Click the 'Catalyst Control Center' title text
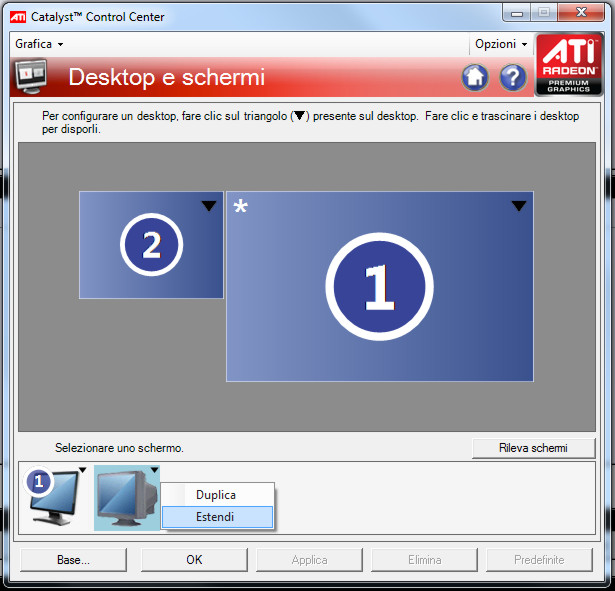This screenshot has height=591, width=615. (98, 17)
